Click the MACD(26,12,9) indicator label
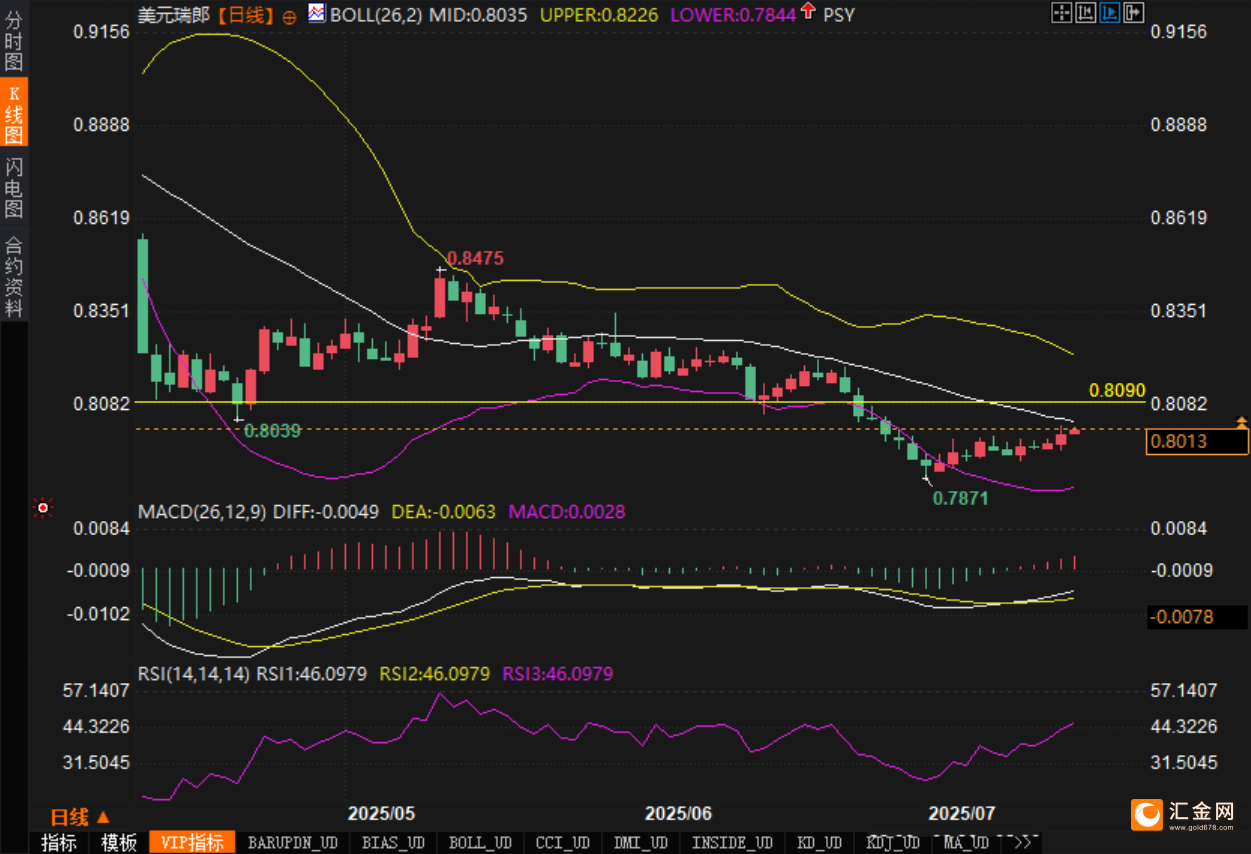The width and height of the screenshot is (1251, 854). 202,511
